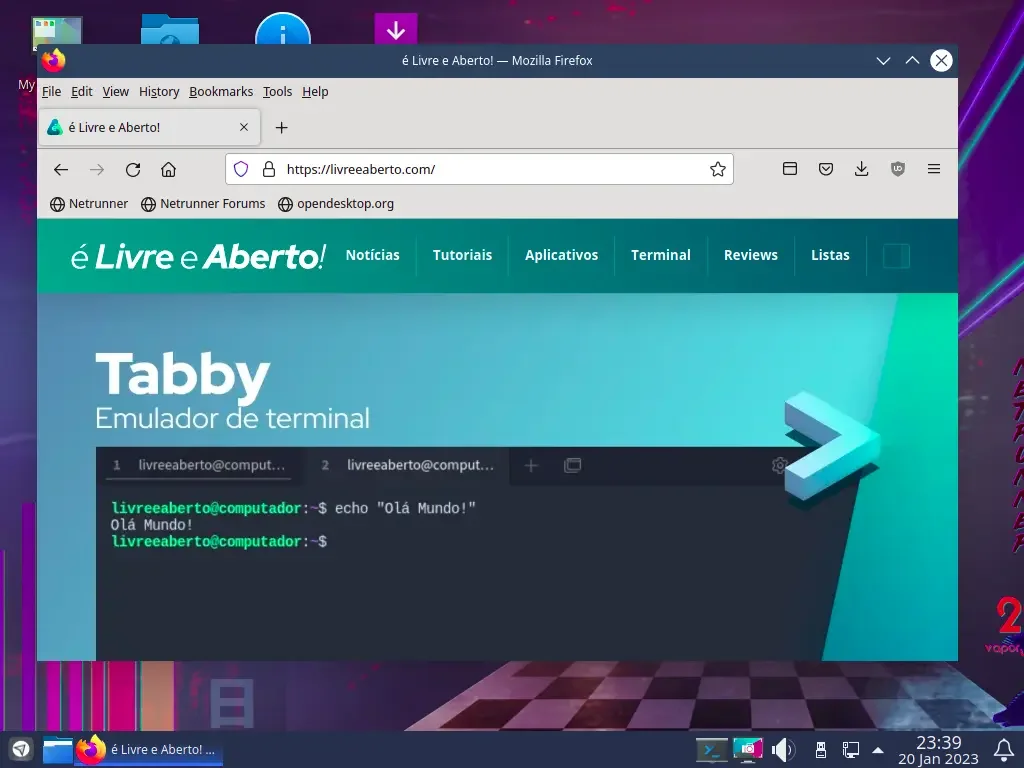Go to the Reviews section
1024x768 pixels.
(x=751, y=255)
